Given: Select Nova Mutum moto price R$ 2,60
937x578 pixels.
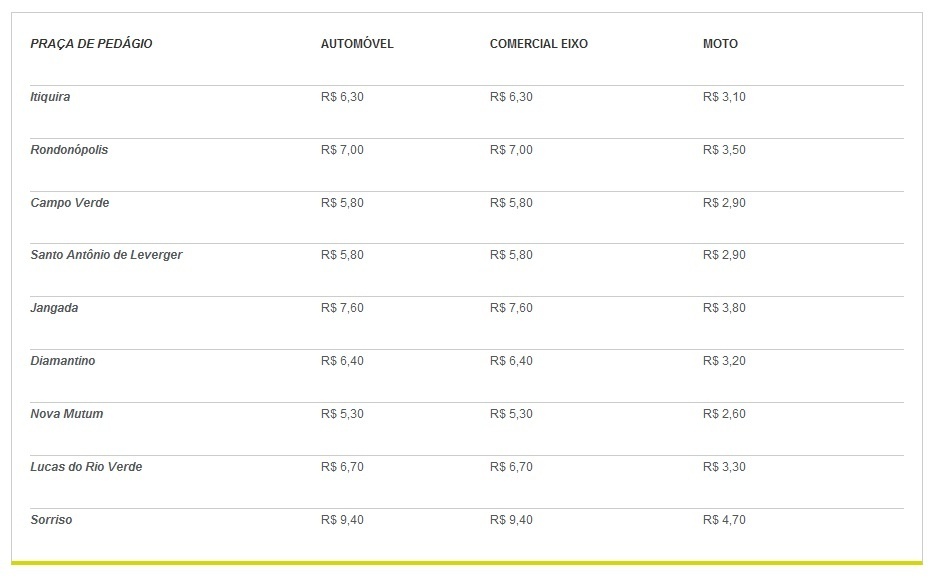Looking at the screenshot, I should (x=724, y=414).
